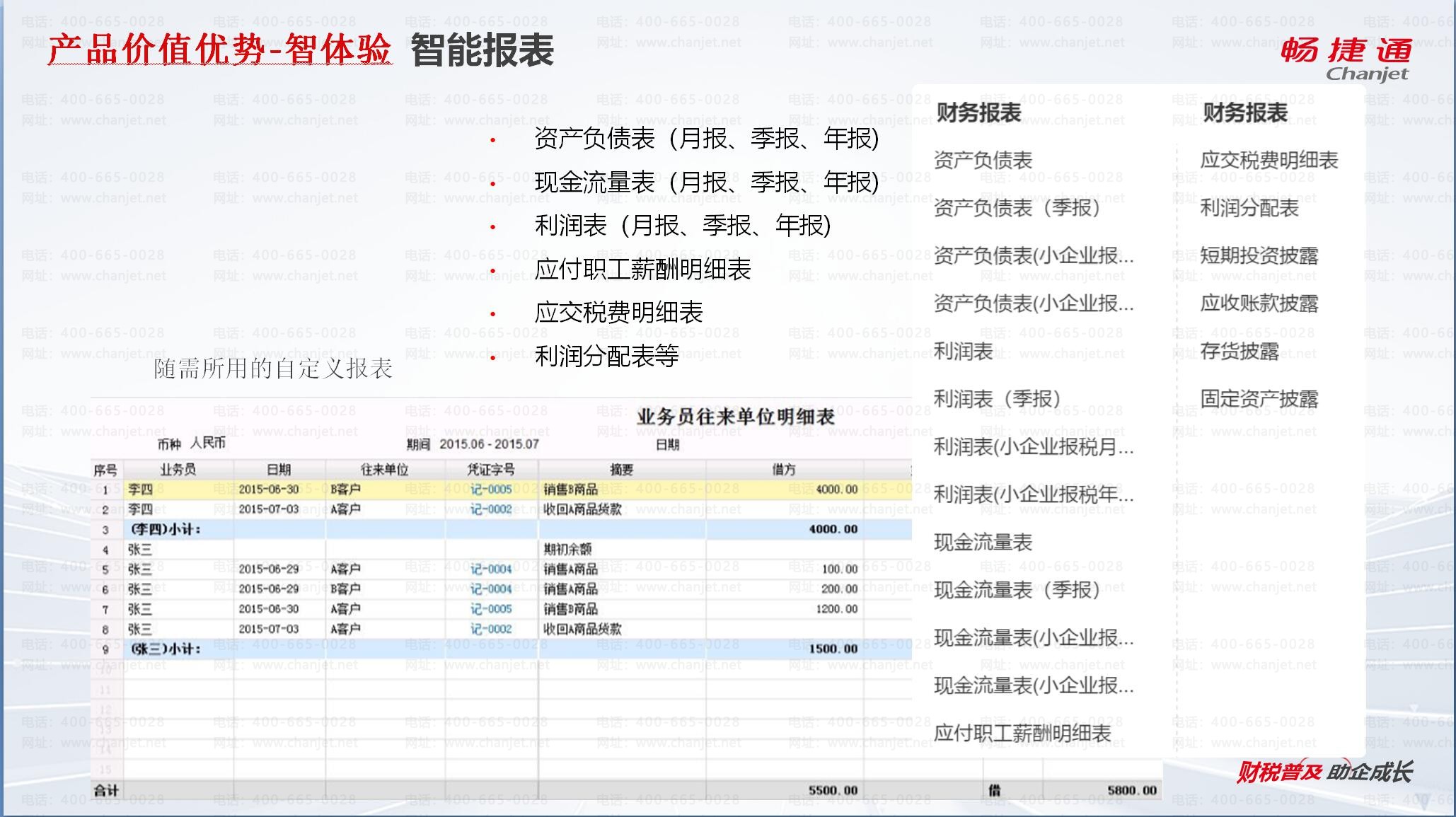Click the 往来单位 column header
Image resolution: width=1456 pixels, height=817 pixels.
(384, 470)
